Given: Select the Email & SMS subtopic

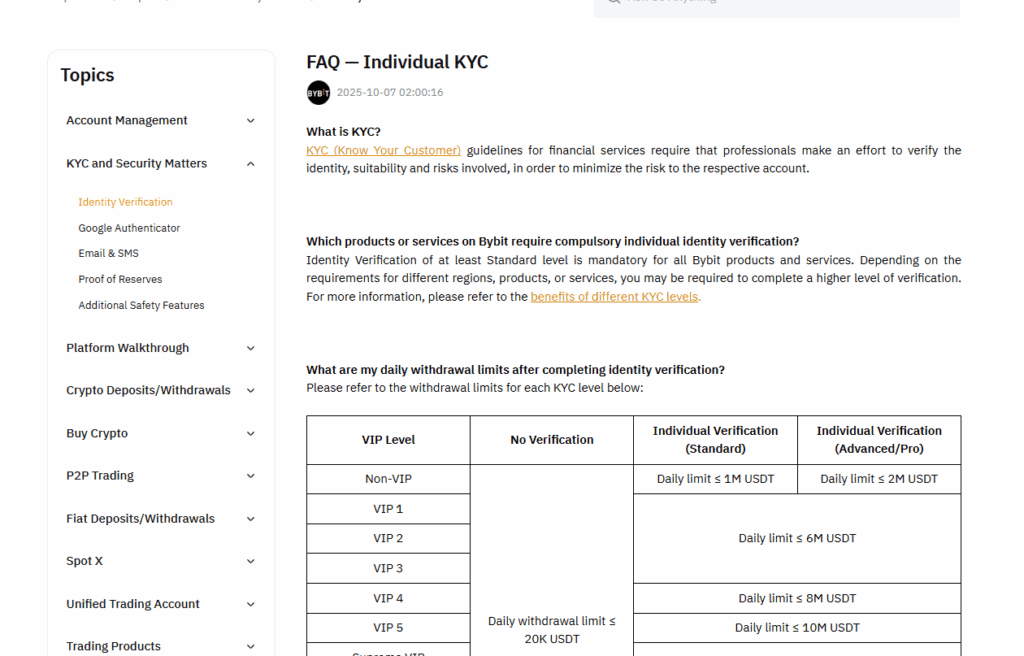Looking at the screenshot, I should [108, 254].
